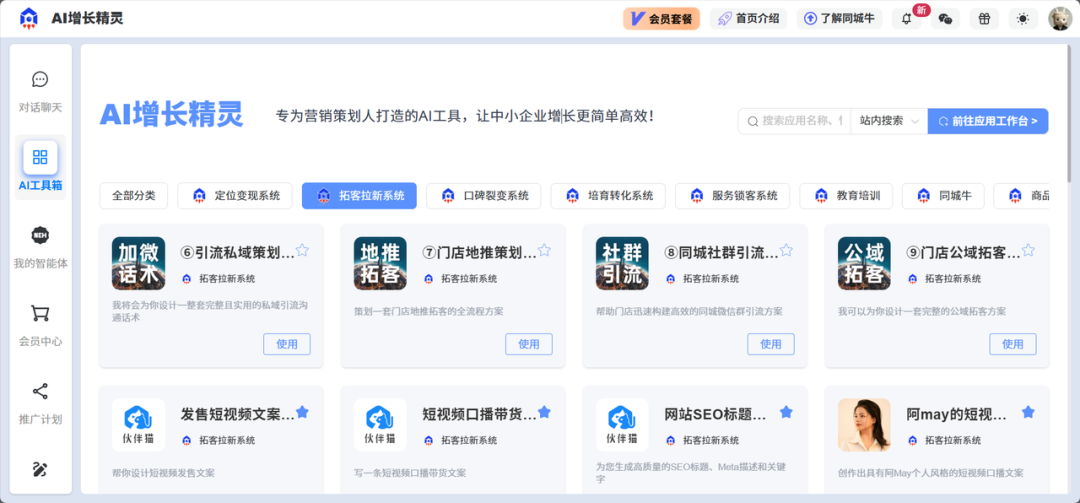Viewport: 1080px width, 503px height.
Task: Click the gift box icon
Action: point(984,19)
